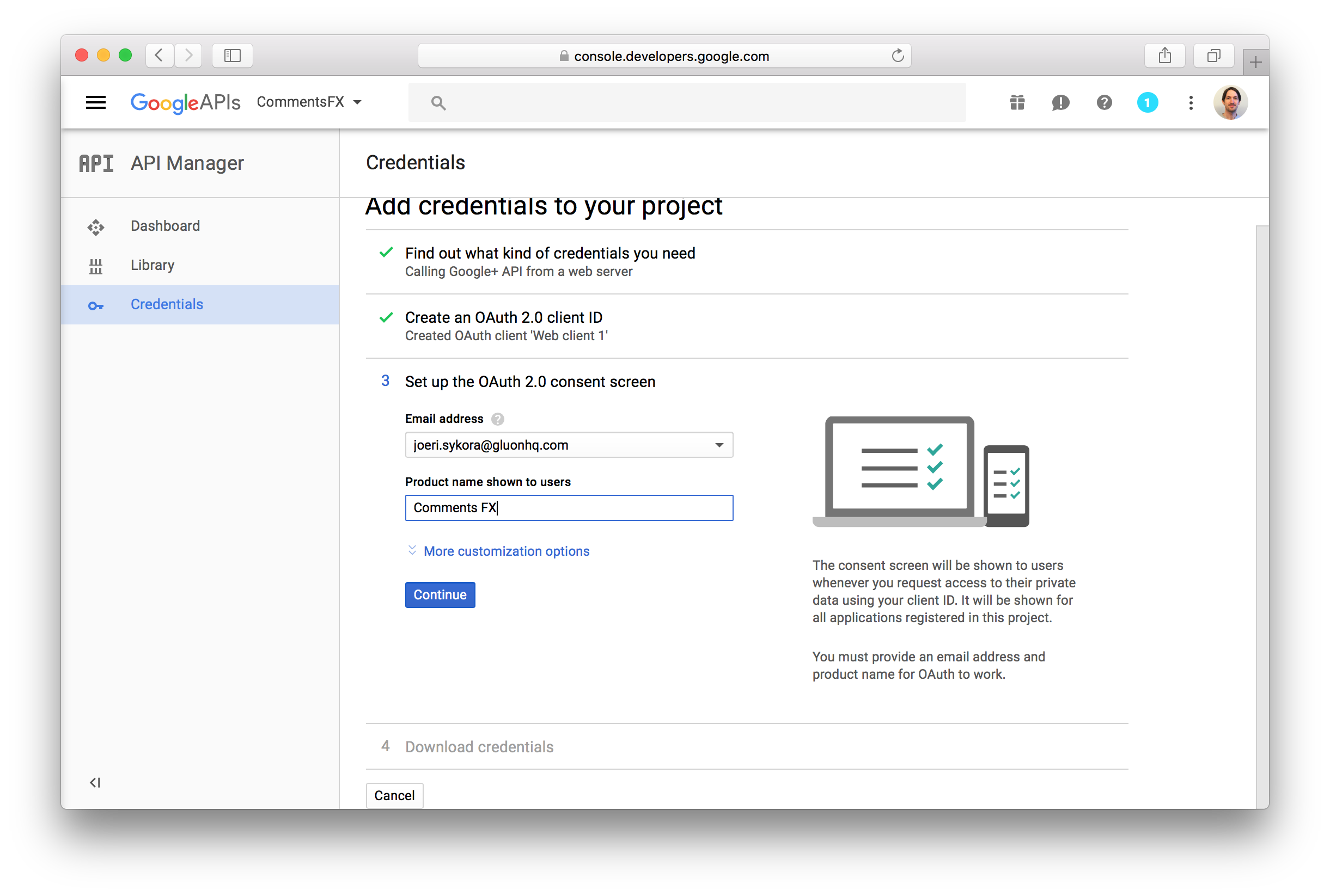
Task: Click the user profile avatar
Action: (x=1230, y=103)
